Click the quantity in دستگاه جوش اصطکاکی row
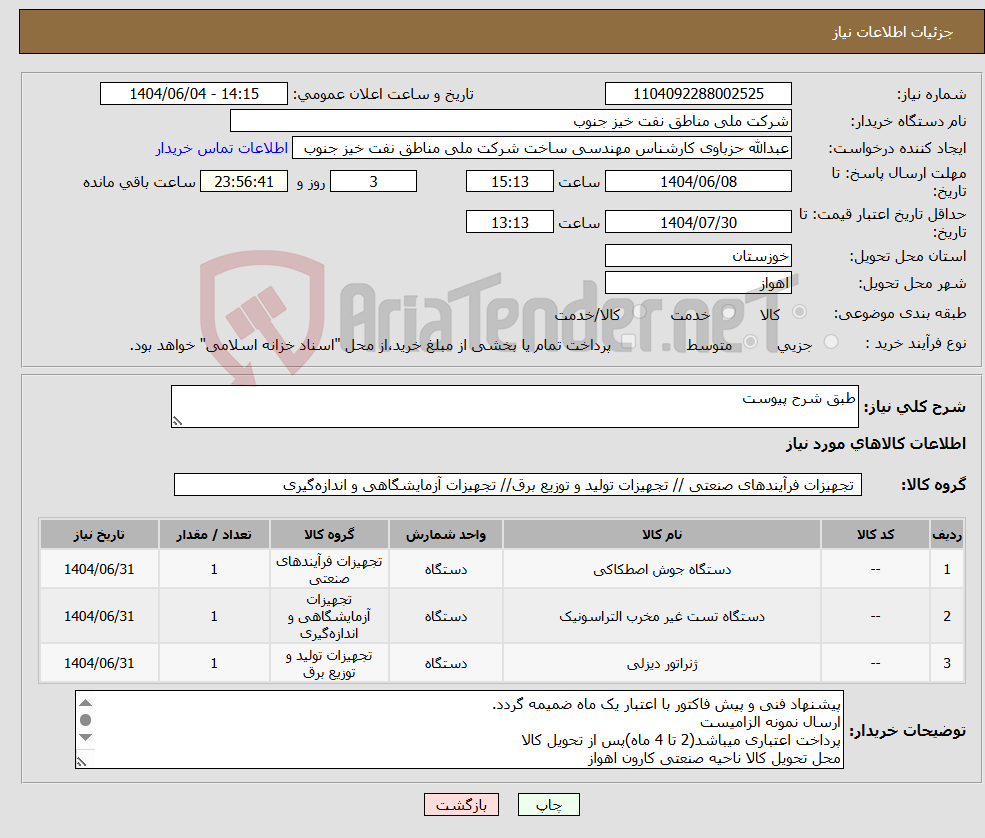Screen dimensions: 985x838 pos(214,569)
